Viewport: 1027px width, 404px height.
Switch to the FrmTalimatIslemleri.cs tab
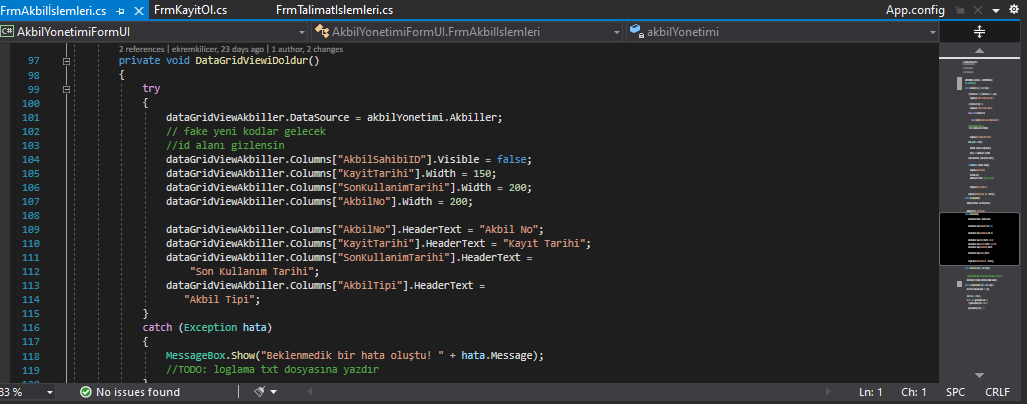point(335,10)
